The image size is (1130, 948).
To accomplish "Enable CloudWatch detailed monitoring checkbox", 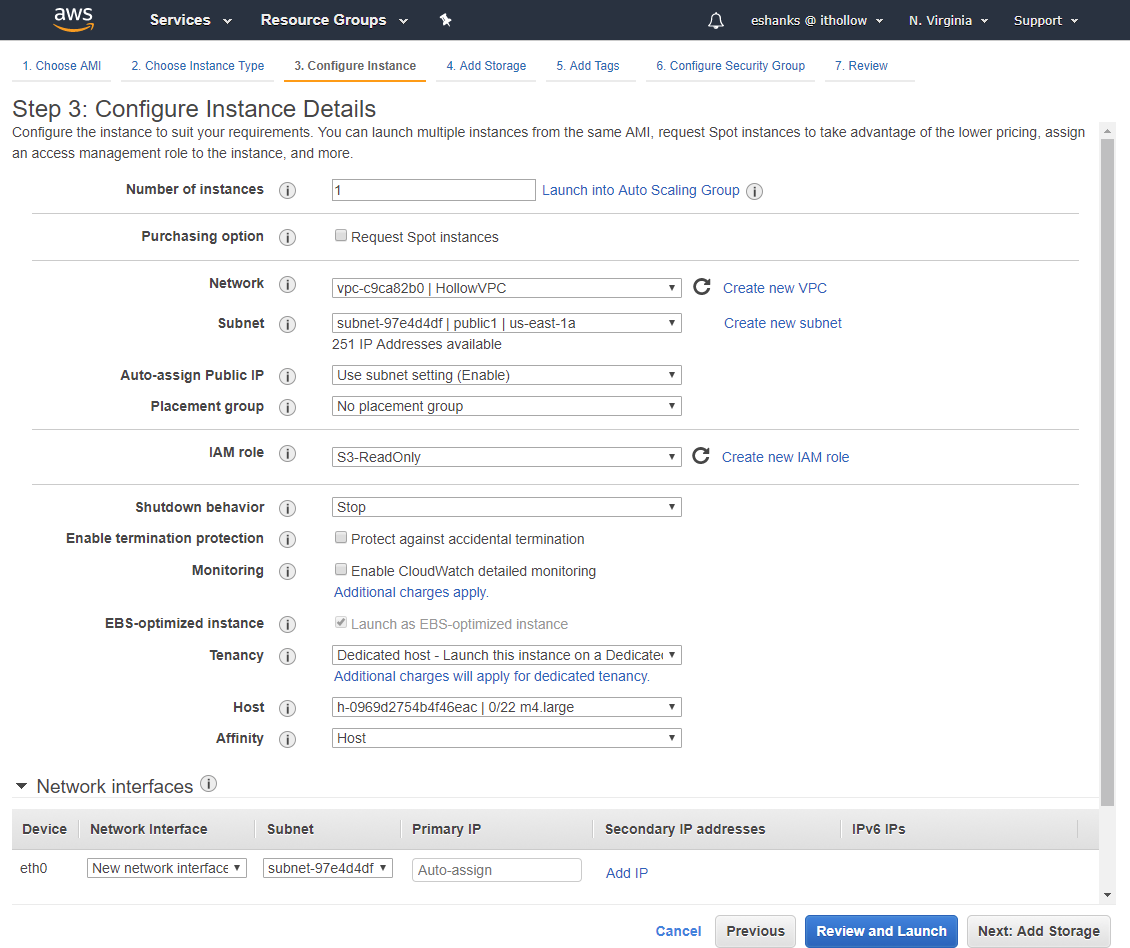I will pos(341,570).
